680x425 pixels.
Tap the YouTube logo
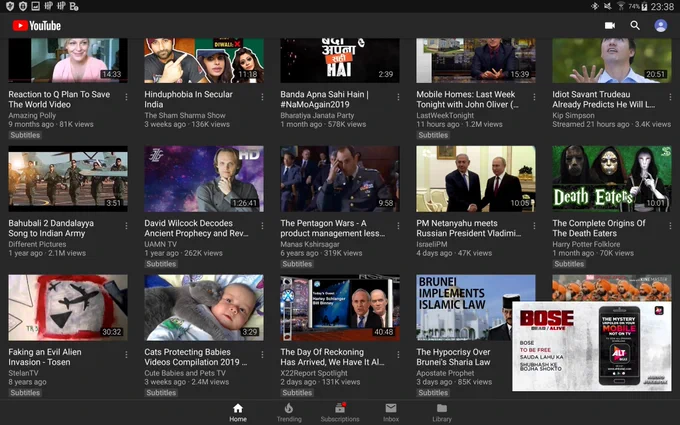36,26
